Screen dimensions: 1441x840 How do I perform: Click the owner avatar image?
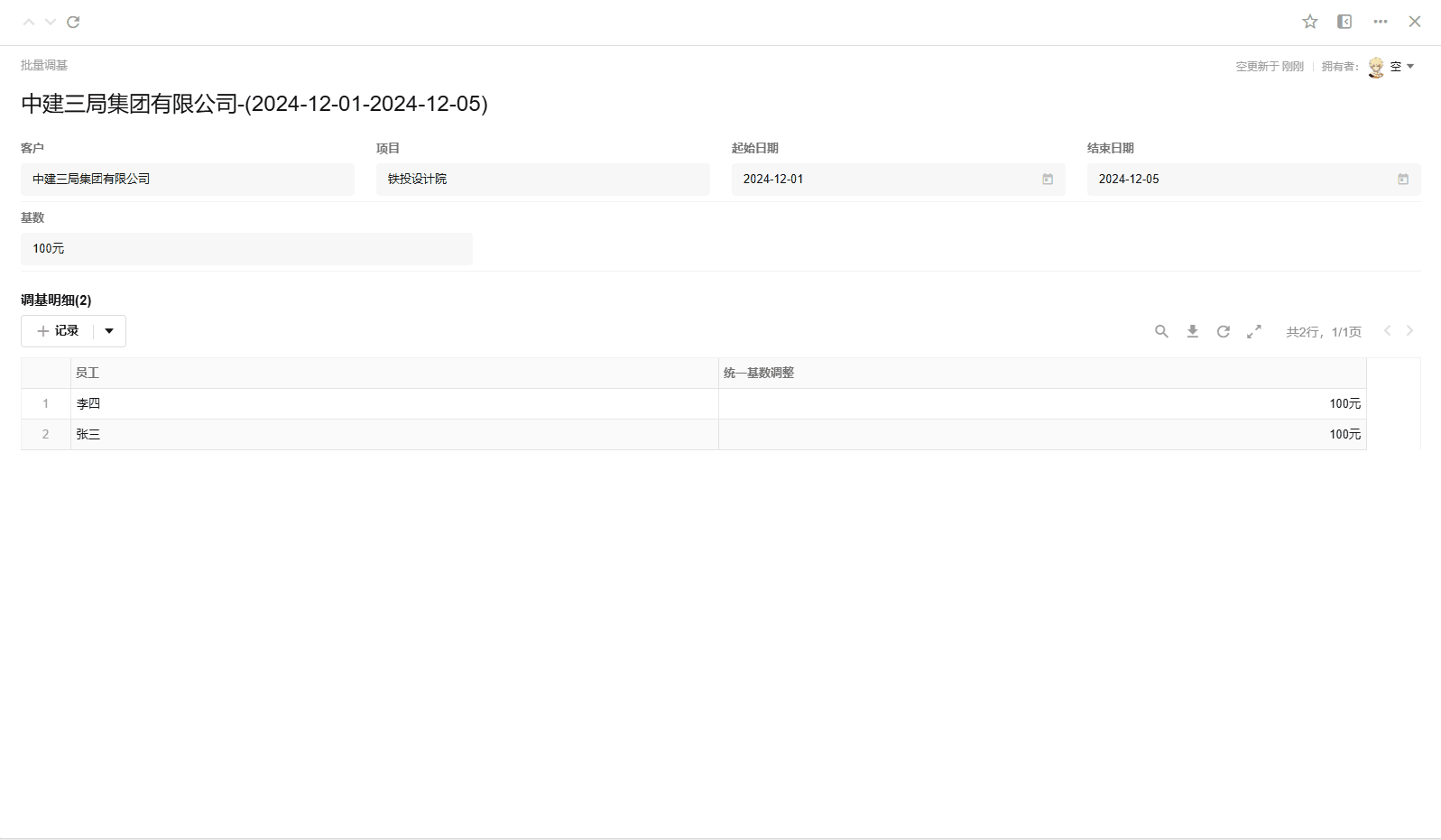[1376, 67]
